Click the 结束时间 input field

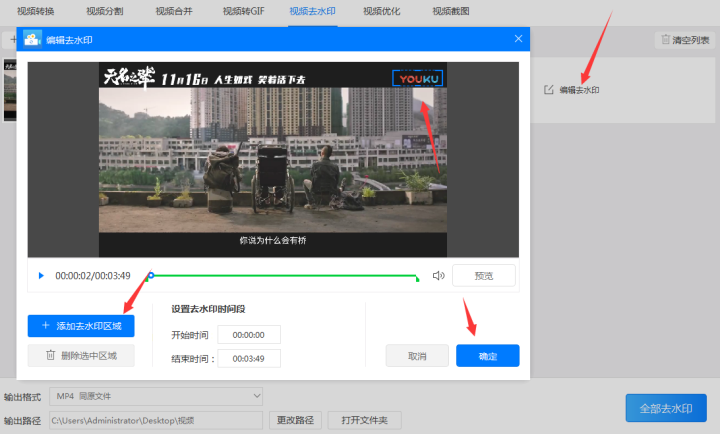(x=249, y=359)
